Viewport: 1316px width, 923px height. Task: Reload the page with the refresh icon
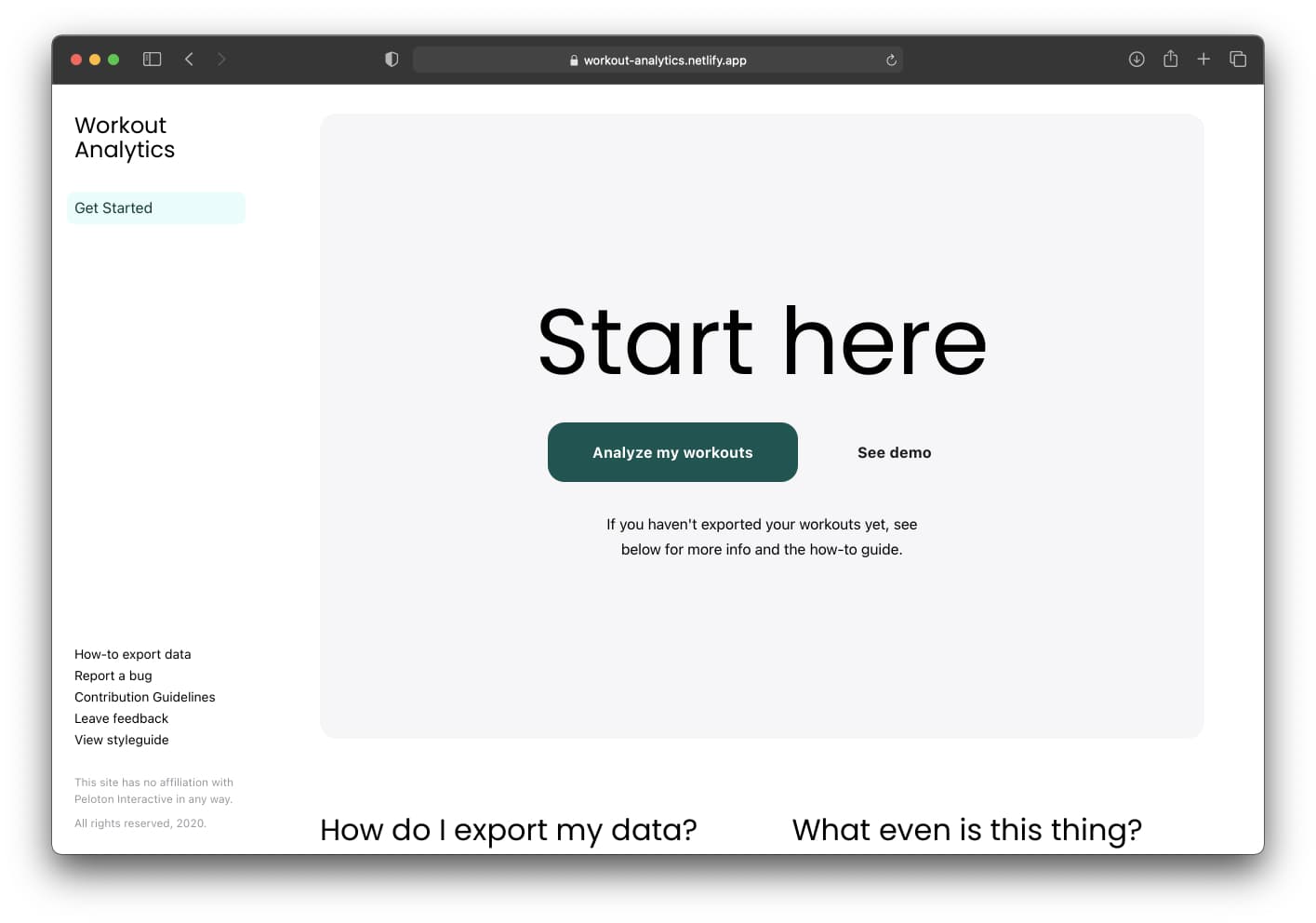(x=891, y=60)
